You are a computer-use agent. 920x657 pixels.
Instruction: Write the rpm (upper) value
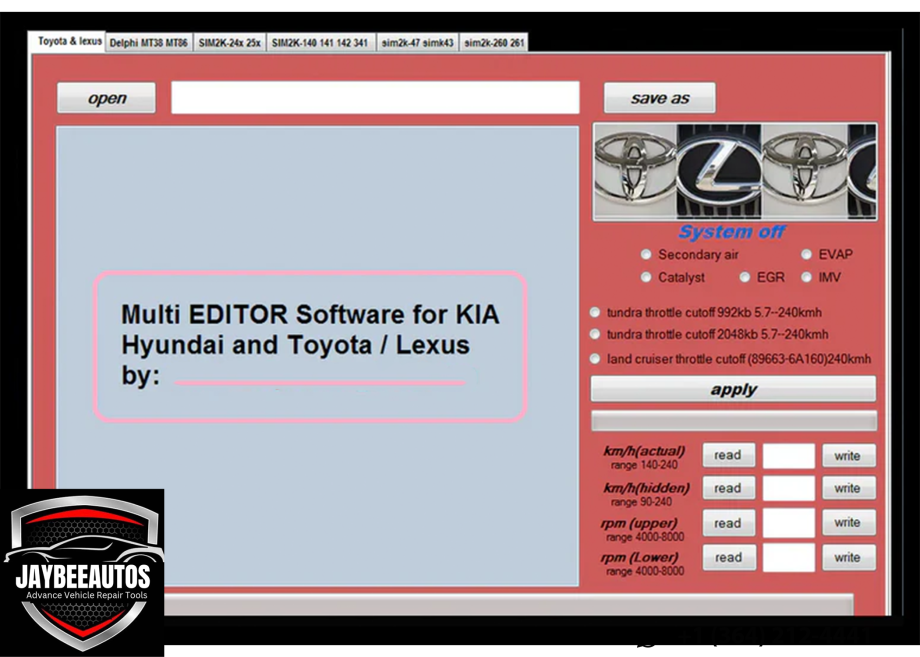click(x=848, y=523)
